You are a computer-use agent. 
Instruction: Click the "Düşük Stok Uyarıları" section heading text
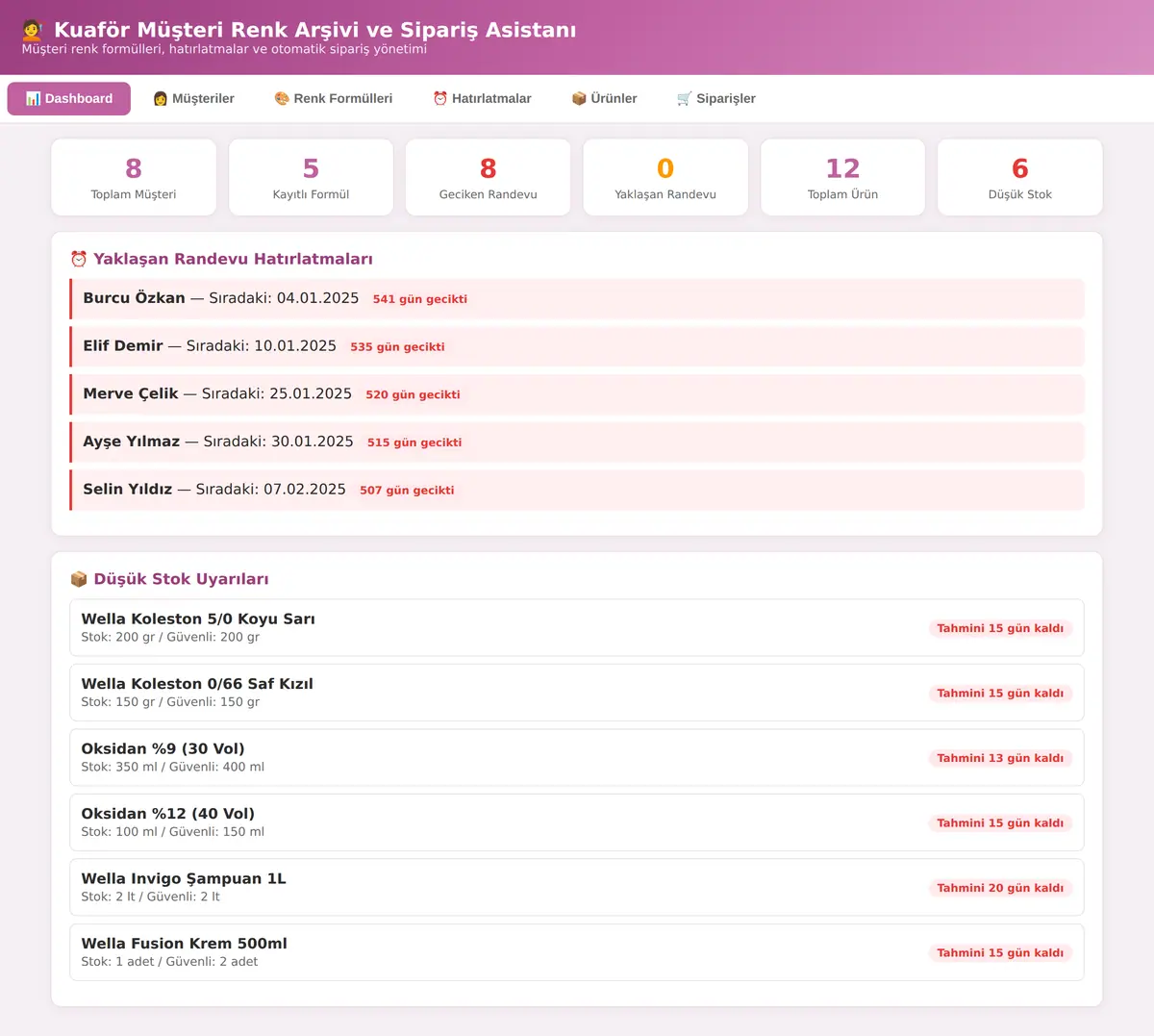coord(181,579)
